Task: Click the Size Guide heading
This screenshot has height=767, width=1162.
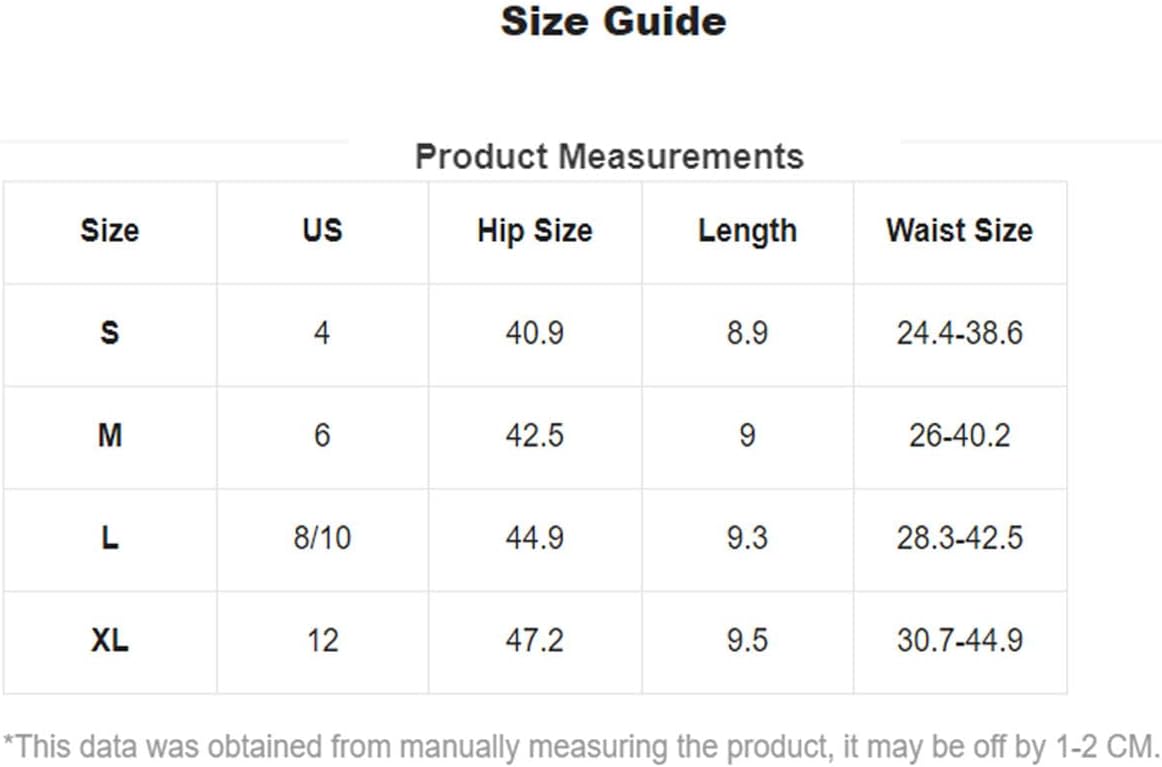Action: pyautogui.click(x=613, y=21)
